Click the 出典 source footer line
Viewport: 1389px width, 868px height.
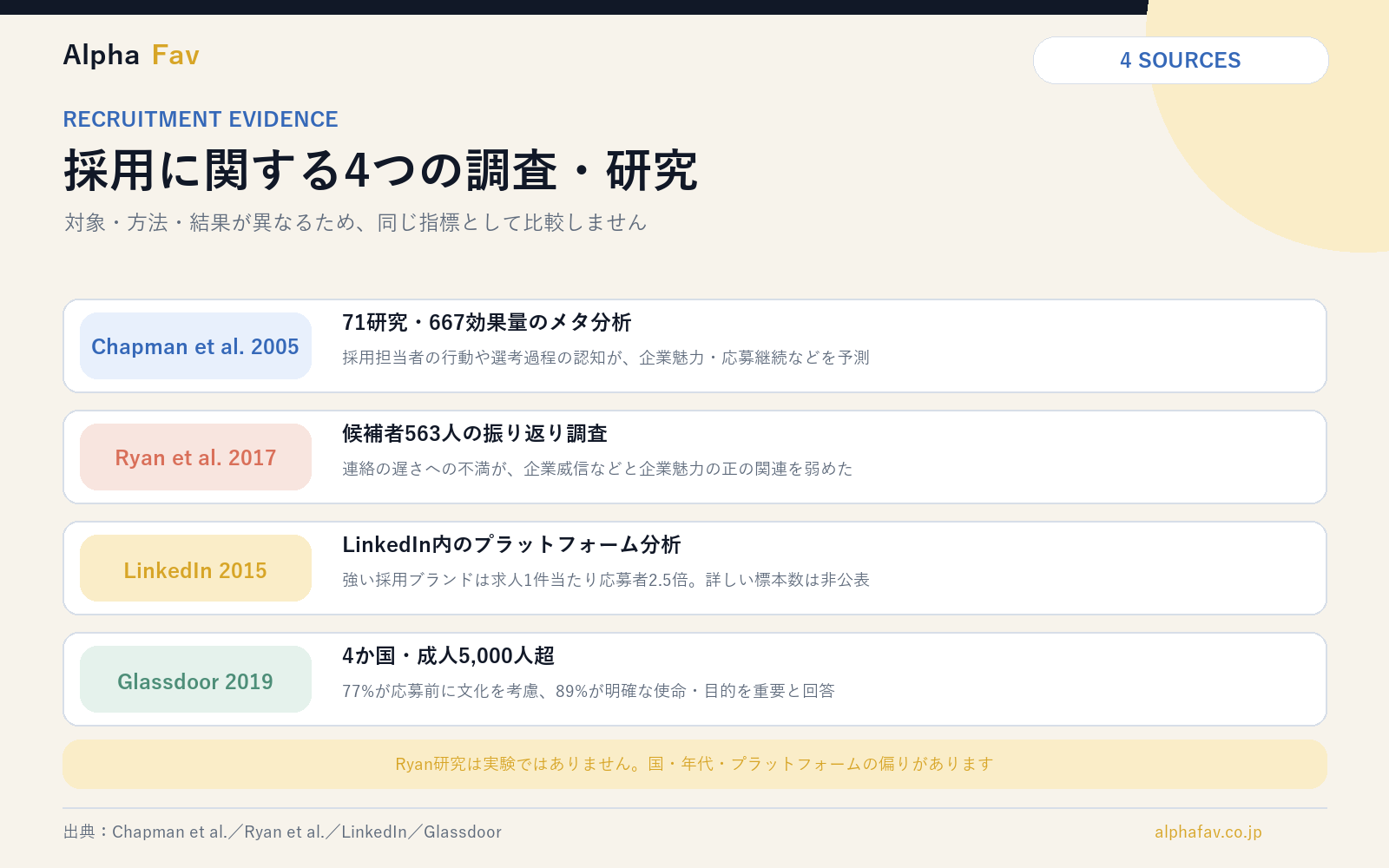[282, 832]
